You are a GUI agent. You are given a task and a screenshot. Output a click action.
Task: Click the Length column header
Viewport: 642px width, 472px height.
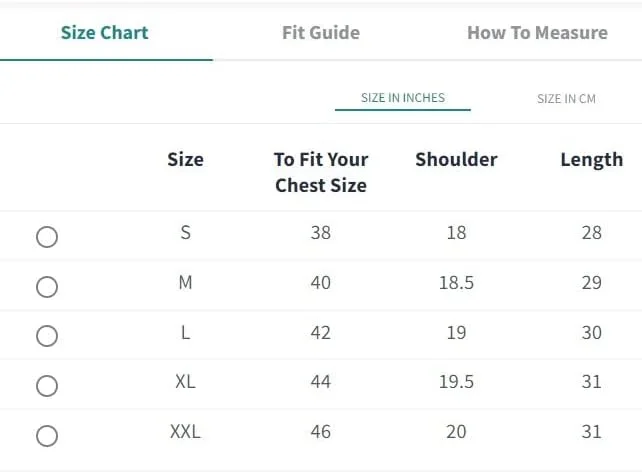[591, 159]
